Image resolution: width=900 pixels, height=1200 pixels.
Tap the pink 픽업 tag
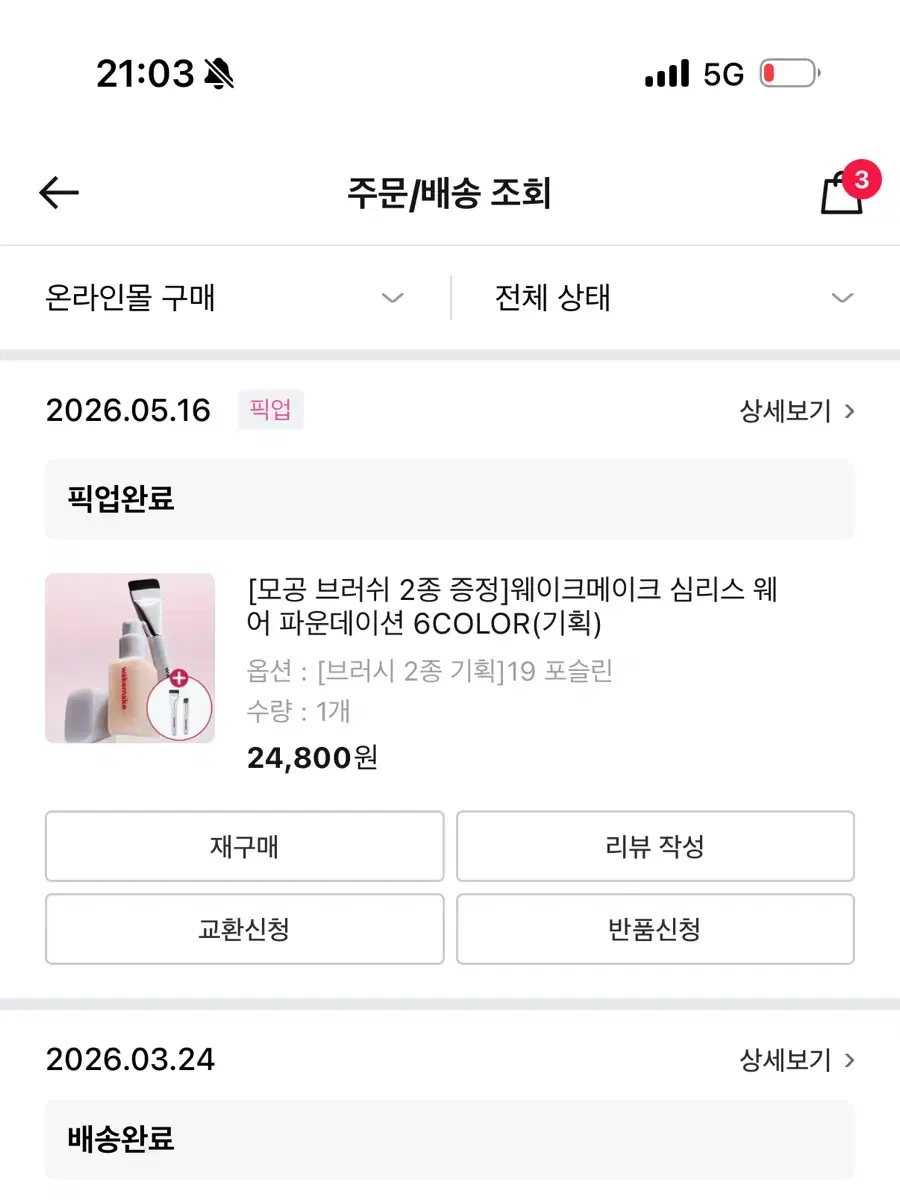pyautogui.click(x=270, y=411)
